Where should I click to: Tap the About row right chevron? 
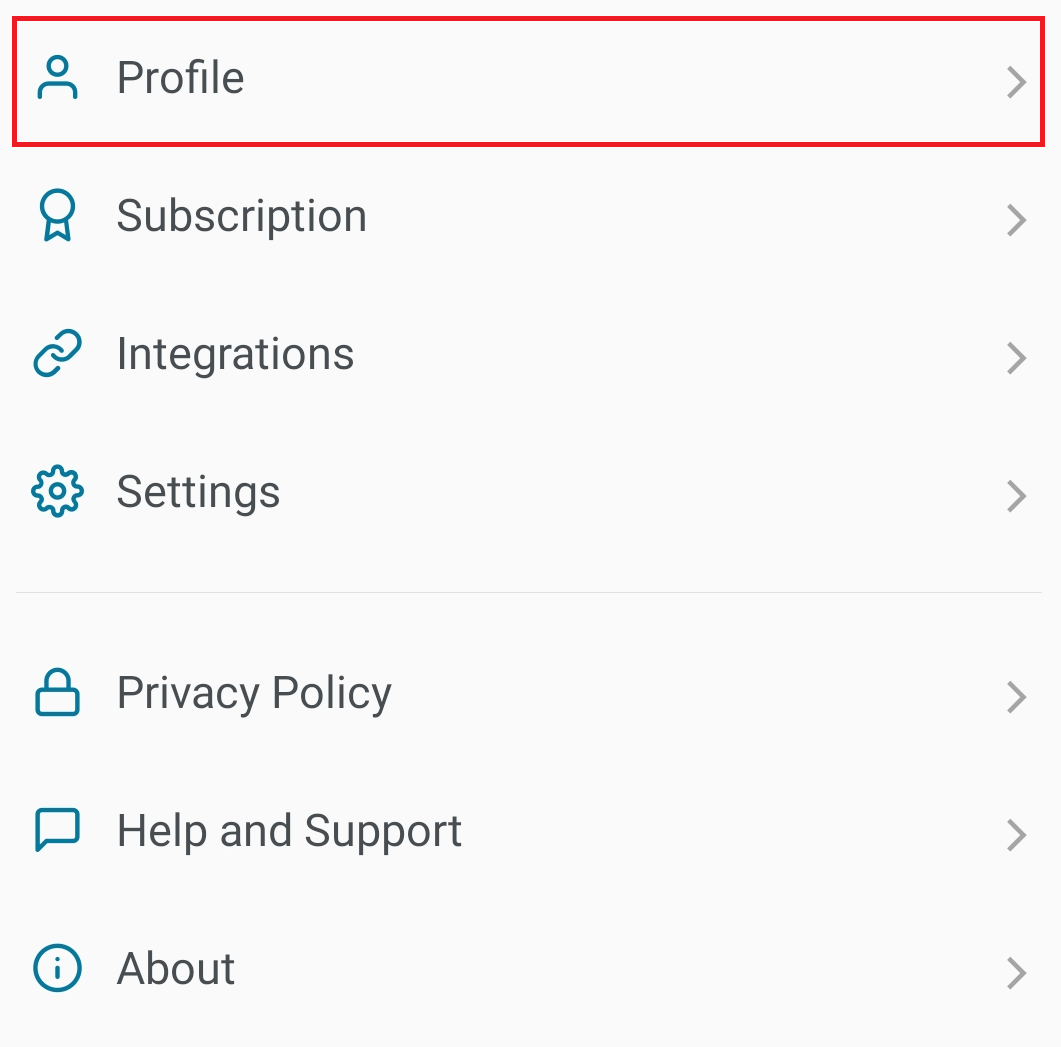click(1016, 973)
